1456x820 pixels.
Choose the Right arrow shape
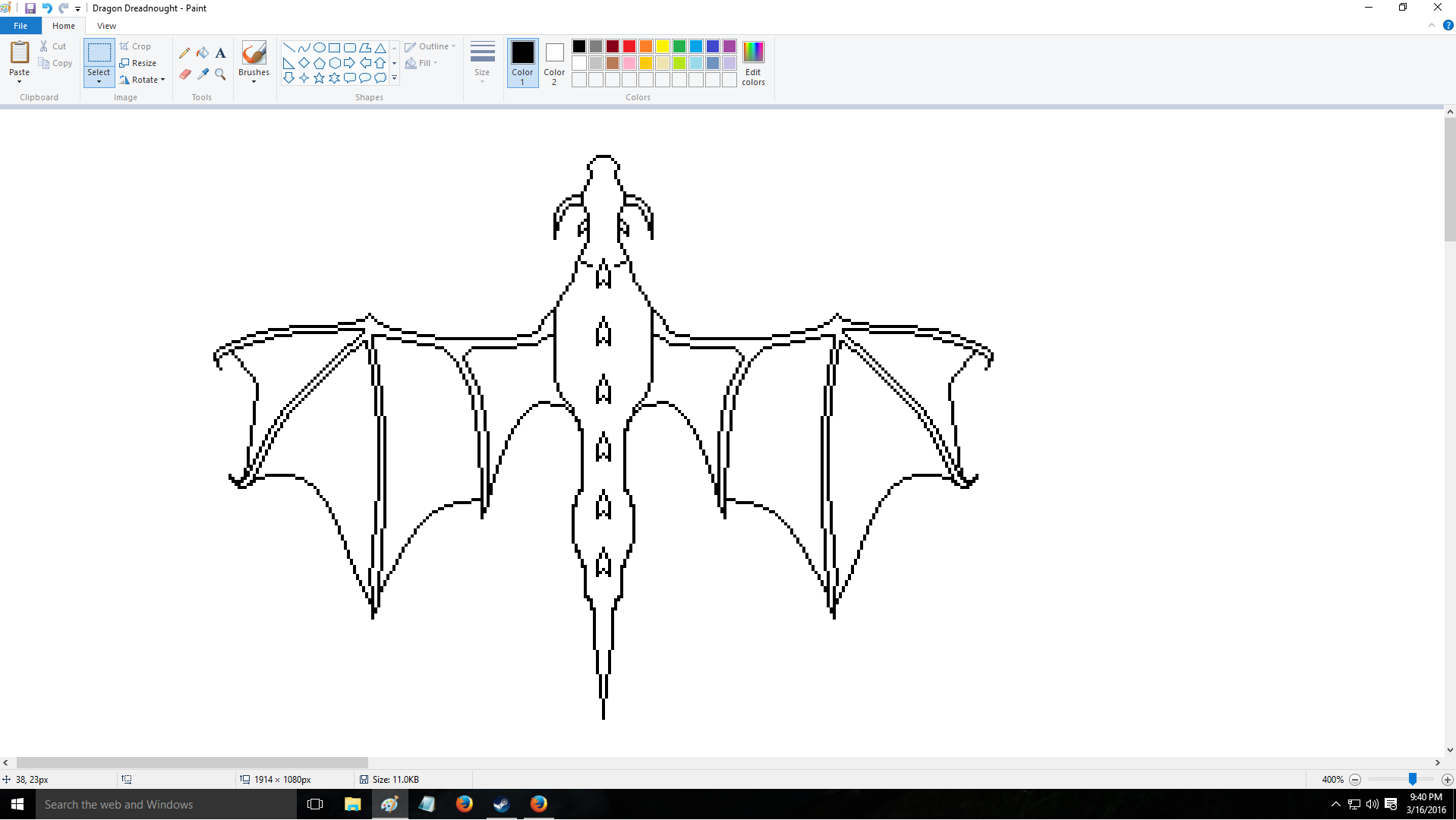coord(349,62)
